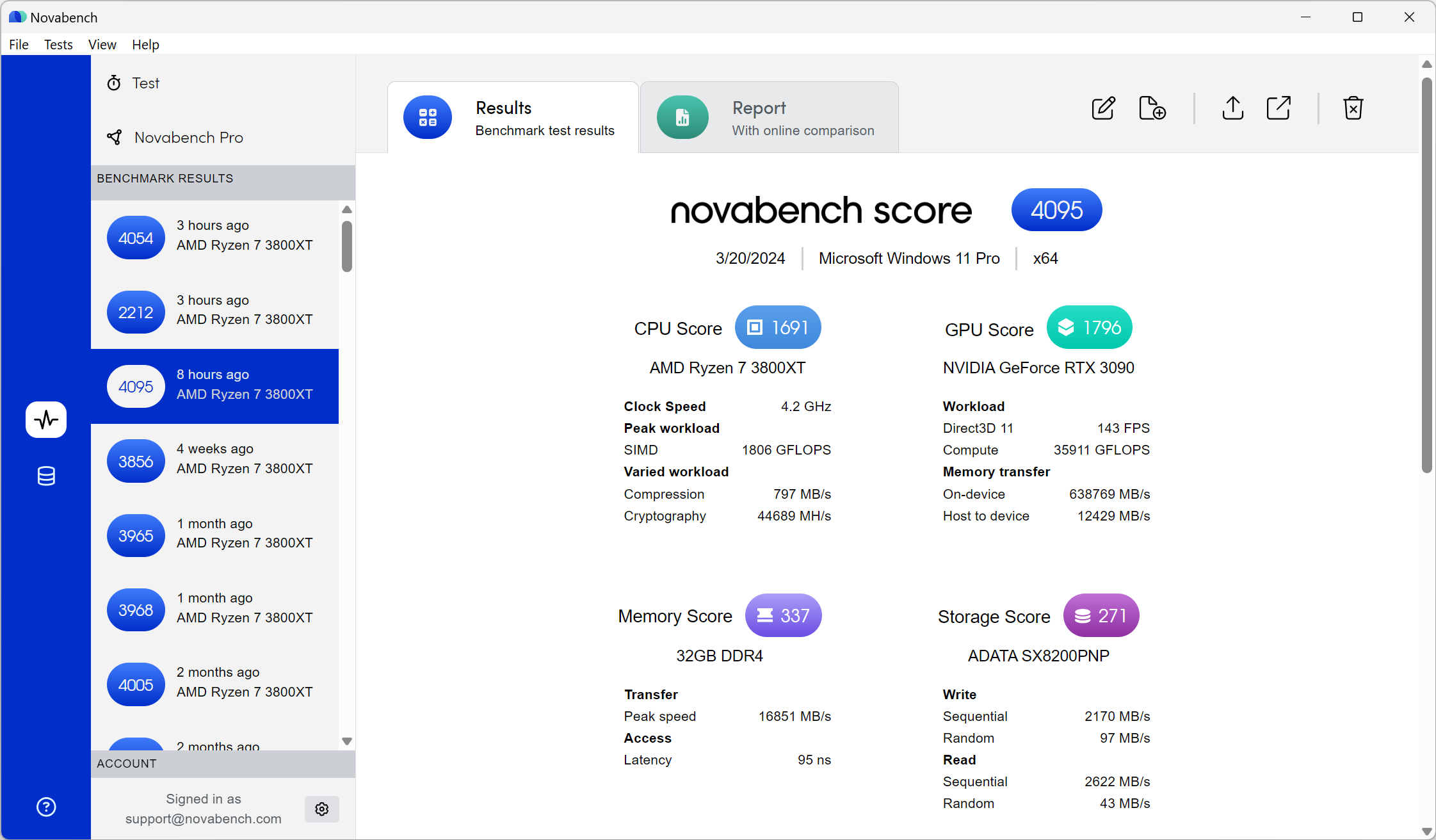Click the Novabench Pro link
The width and height of the screenshot is (1436, 840).
pyautogui.click(x=188, y=137)
